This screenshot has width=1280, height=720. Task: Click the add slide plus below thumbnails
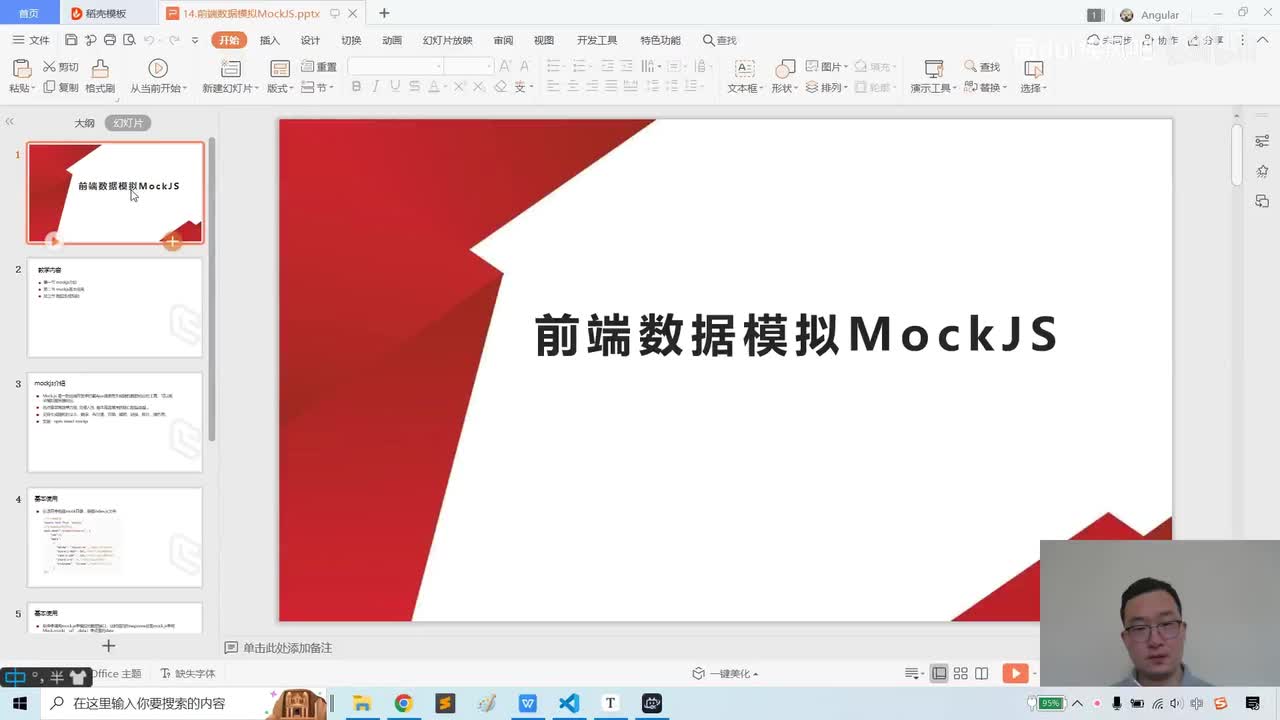coord(109,646)
